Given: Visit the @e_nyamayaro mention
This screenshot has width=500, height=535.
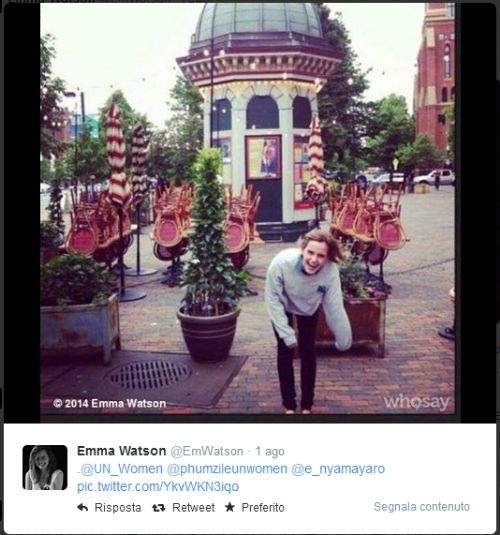Looking at the screenshot, I should point(338,469).
